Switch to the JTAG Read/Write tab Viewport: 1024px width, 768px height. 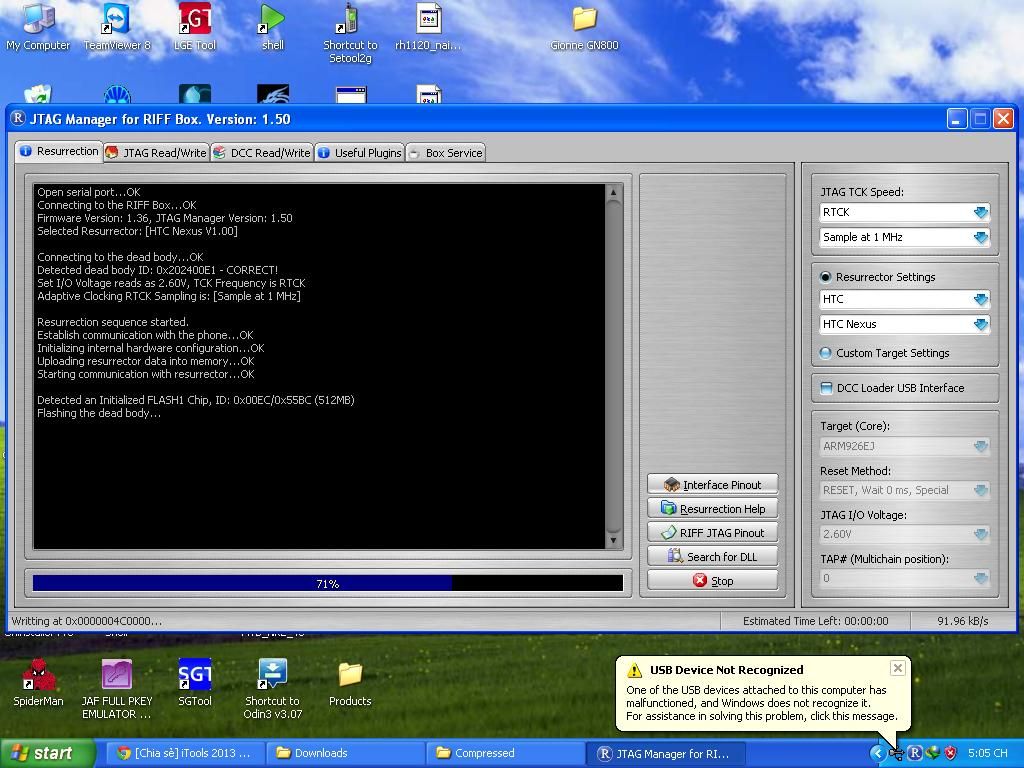156,153
